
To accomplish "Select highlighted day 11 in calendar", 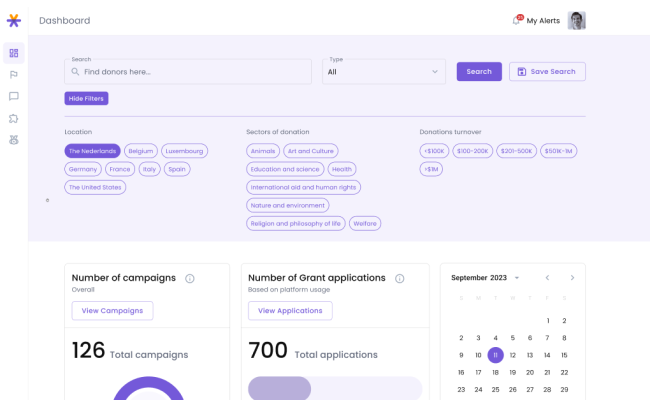I will click(495, 355).
